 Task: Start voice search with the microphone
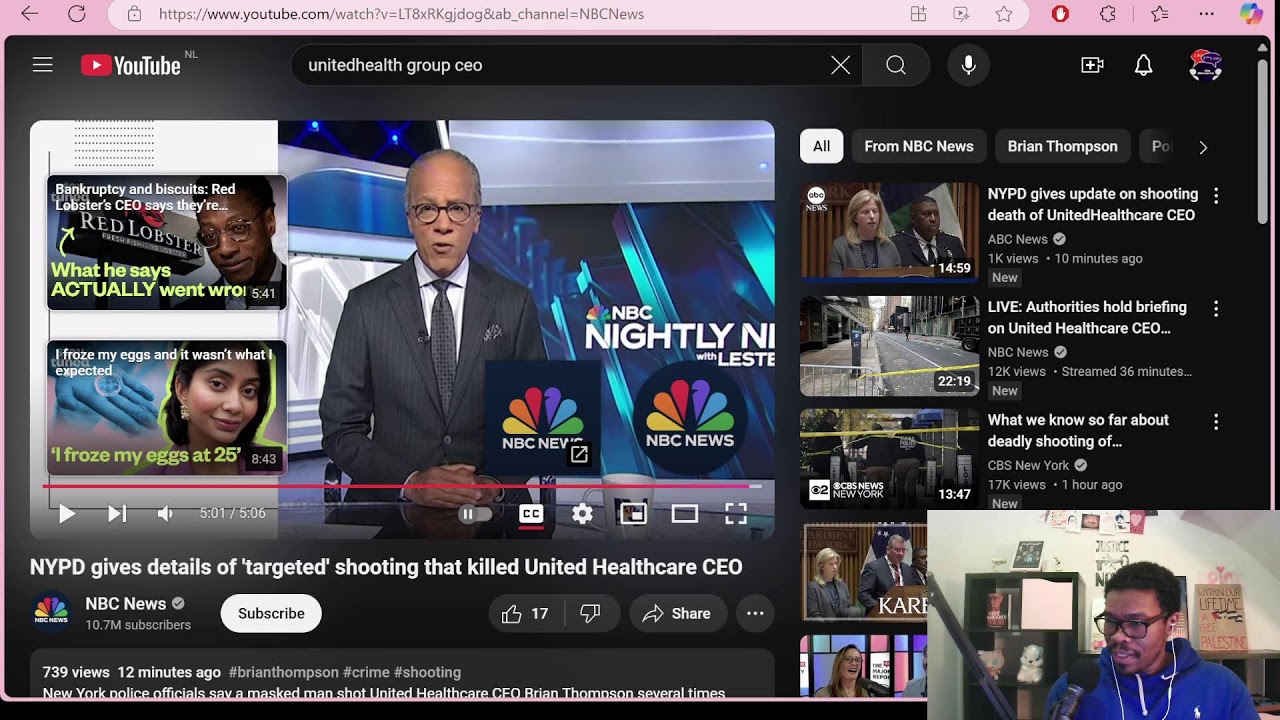tap(968, 65)
